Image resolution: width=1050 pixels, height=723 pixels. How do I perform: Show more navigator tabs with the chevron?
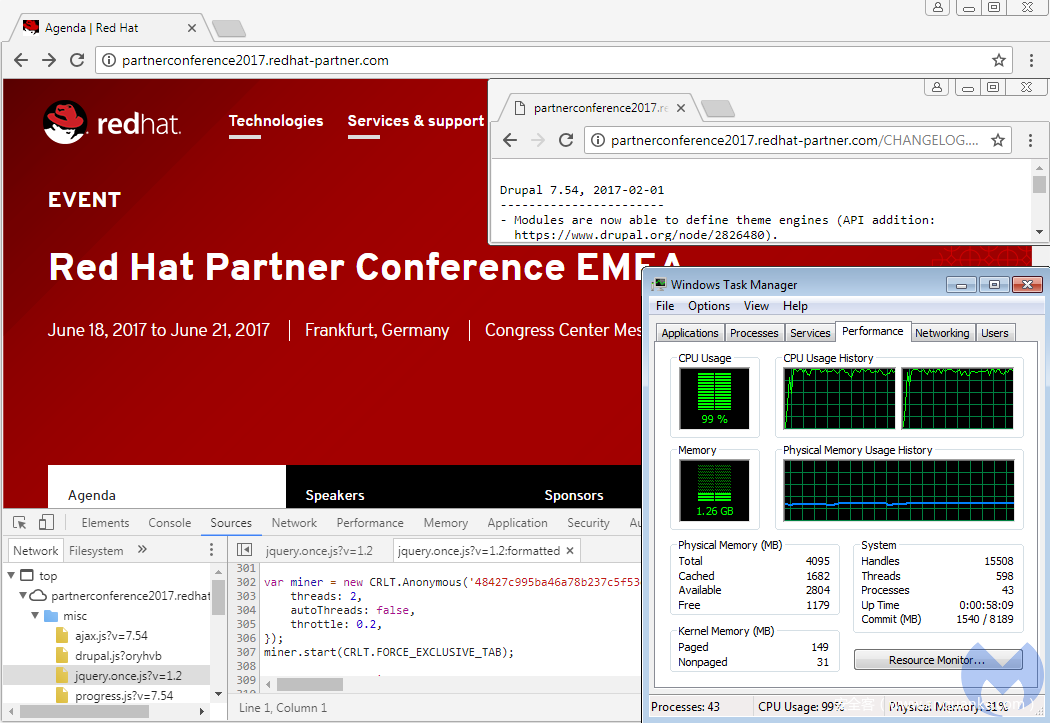pos(142,550)
